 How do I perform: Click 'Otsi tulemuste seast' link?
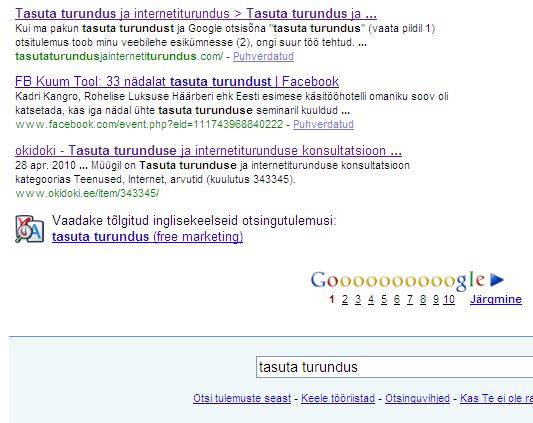(242, 398)
